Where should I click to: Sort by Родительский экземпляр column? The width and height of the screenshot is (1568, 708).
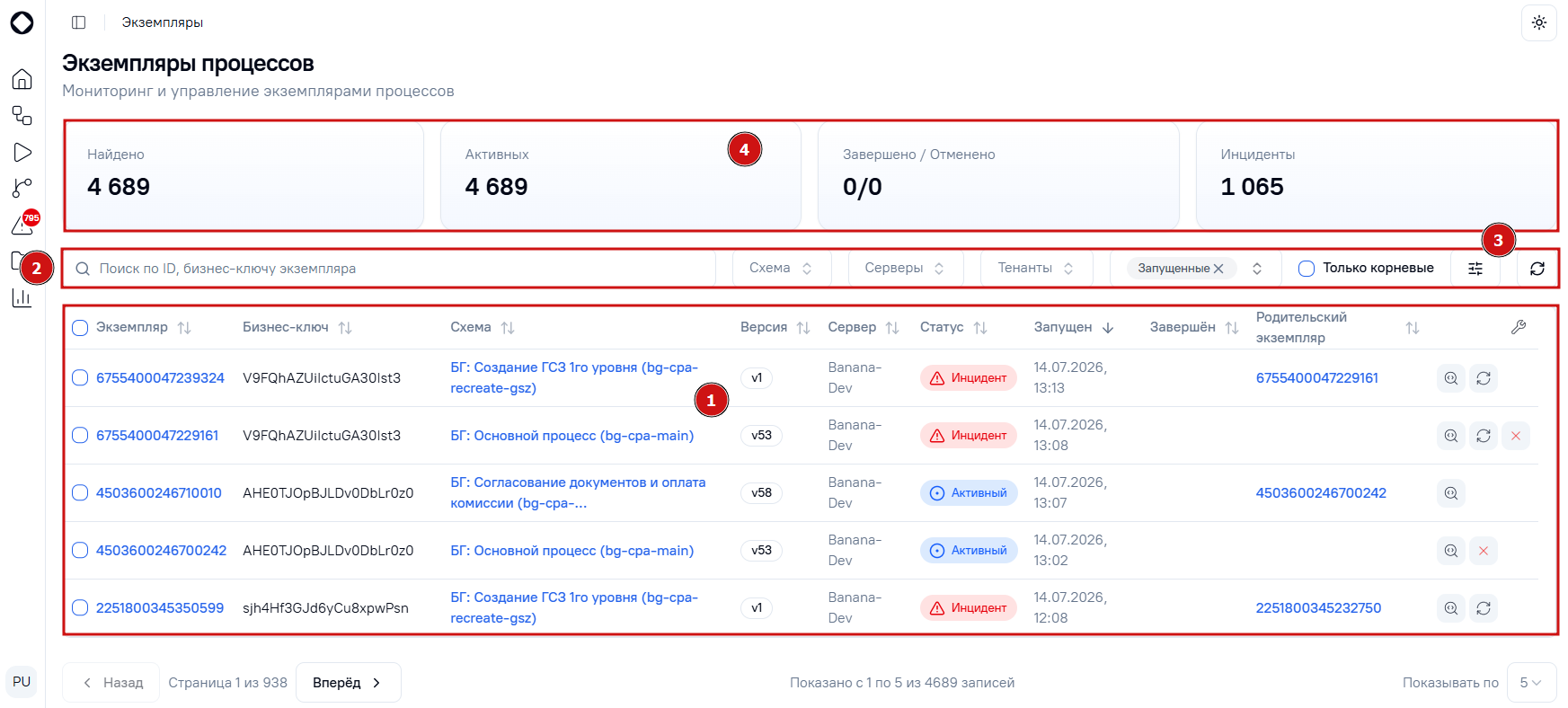(1413, 328)
